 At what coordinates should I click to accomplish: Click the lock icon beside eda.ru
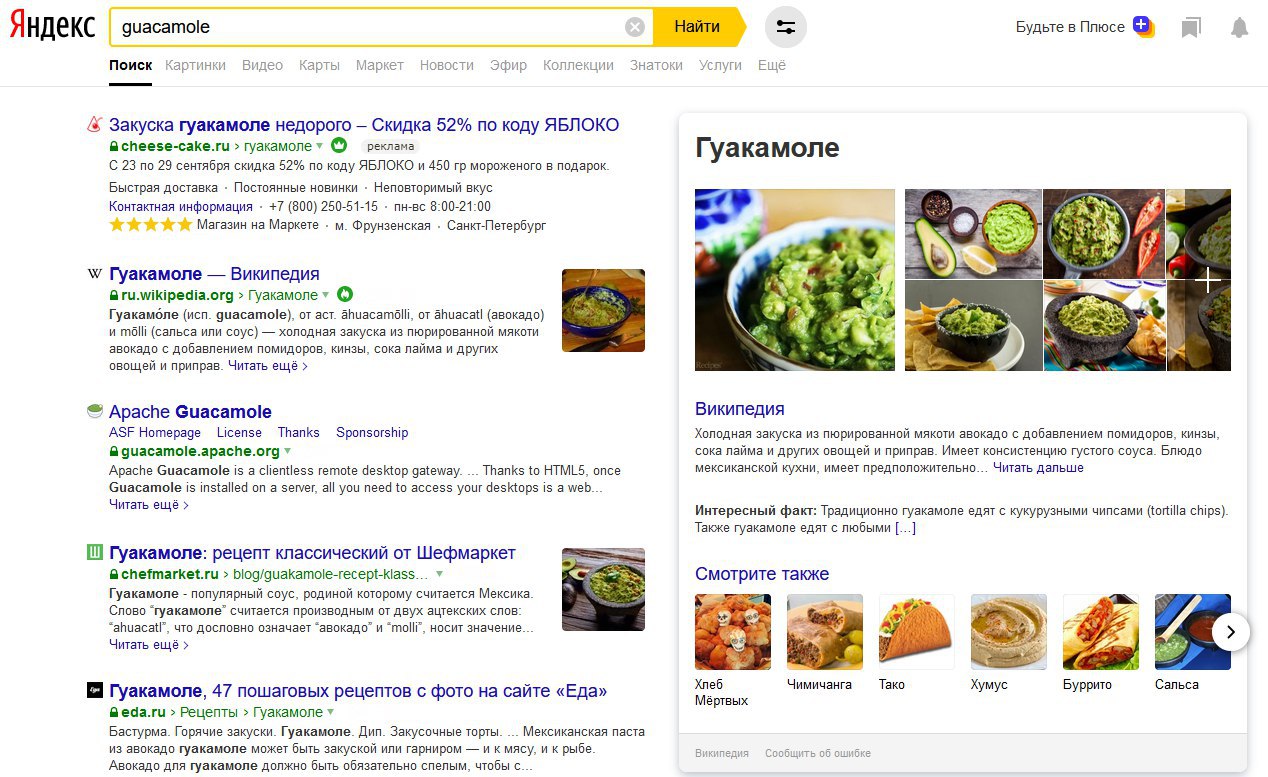[114, 713]
